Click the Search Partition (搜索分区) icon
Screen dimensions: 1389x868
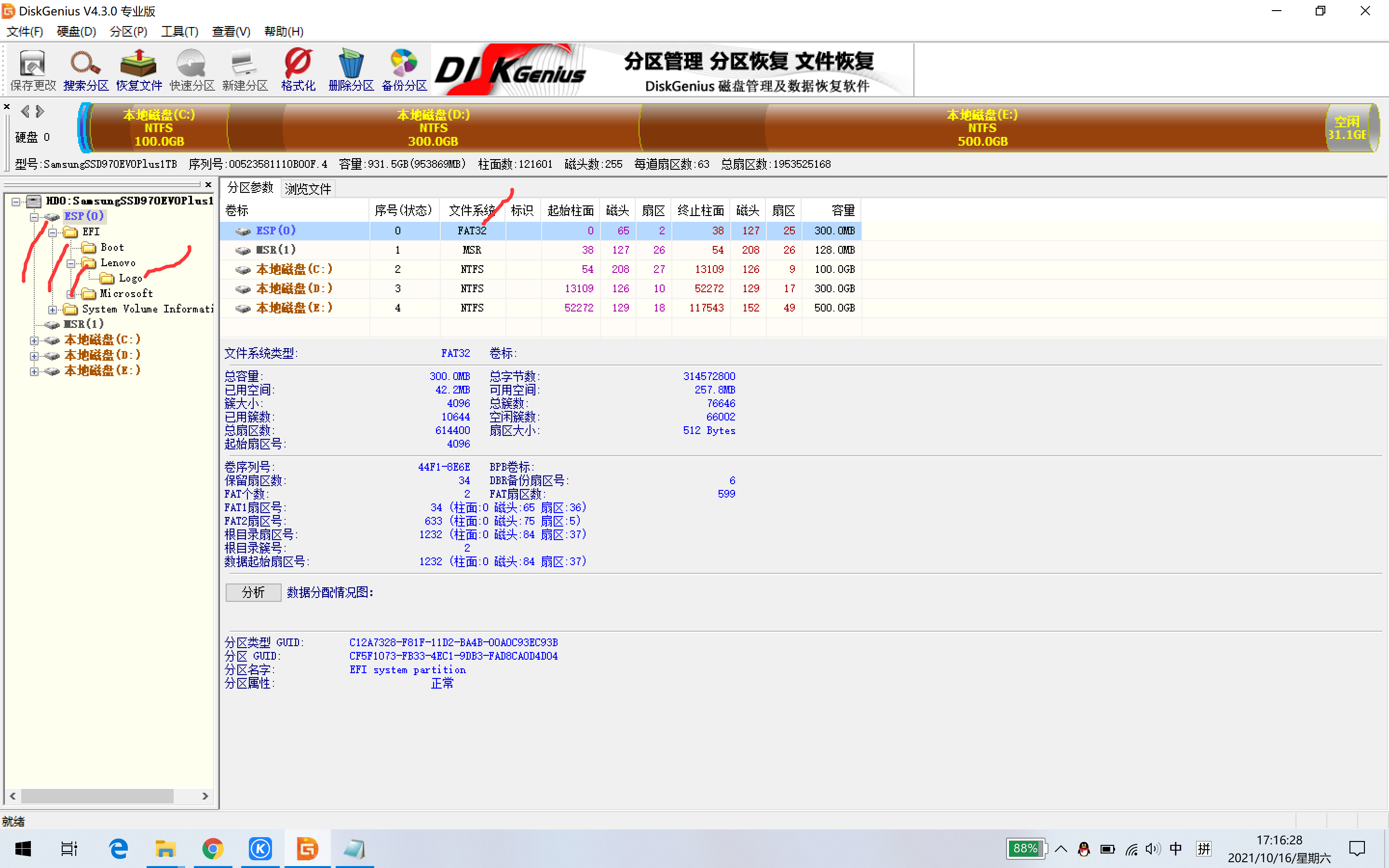pos(85,70)
